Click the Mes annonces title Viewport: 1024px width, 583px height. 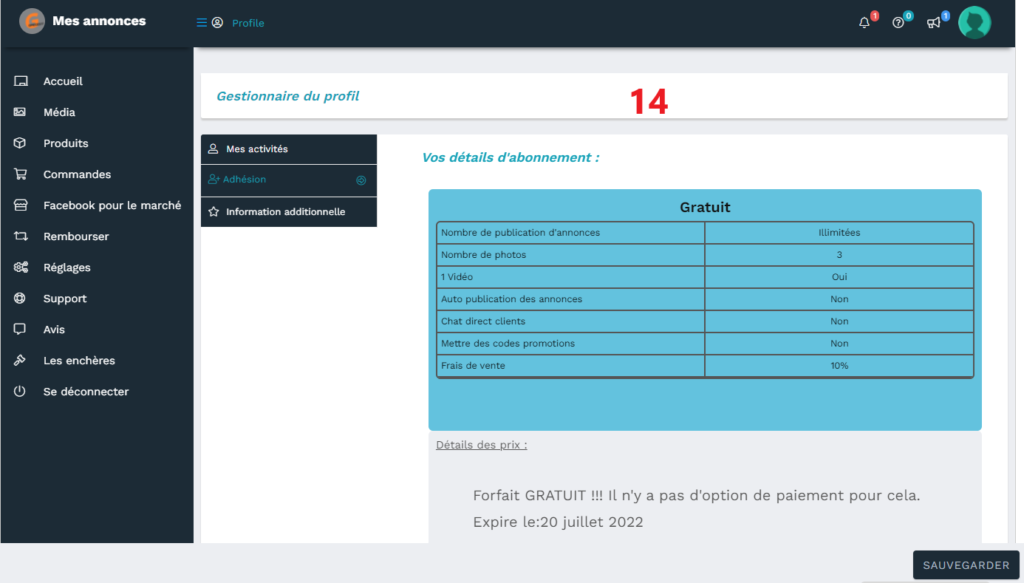point(99,21)
